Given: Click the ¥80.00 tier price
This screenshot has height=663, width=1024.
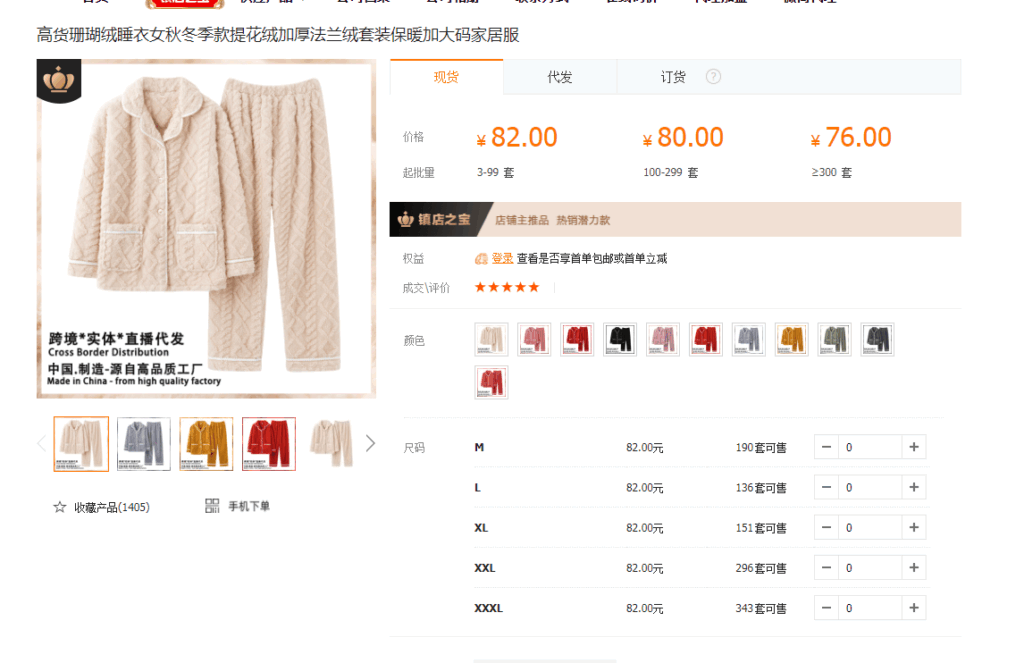Looking at the screenshot, I should [x=683, y=138].
